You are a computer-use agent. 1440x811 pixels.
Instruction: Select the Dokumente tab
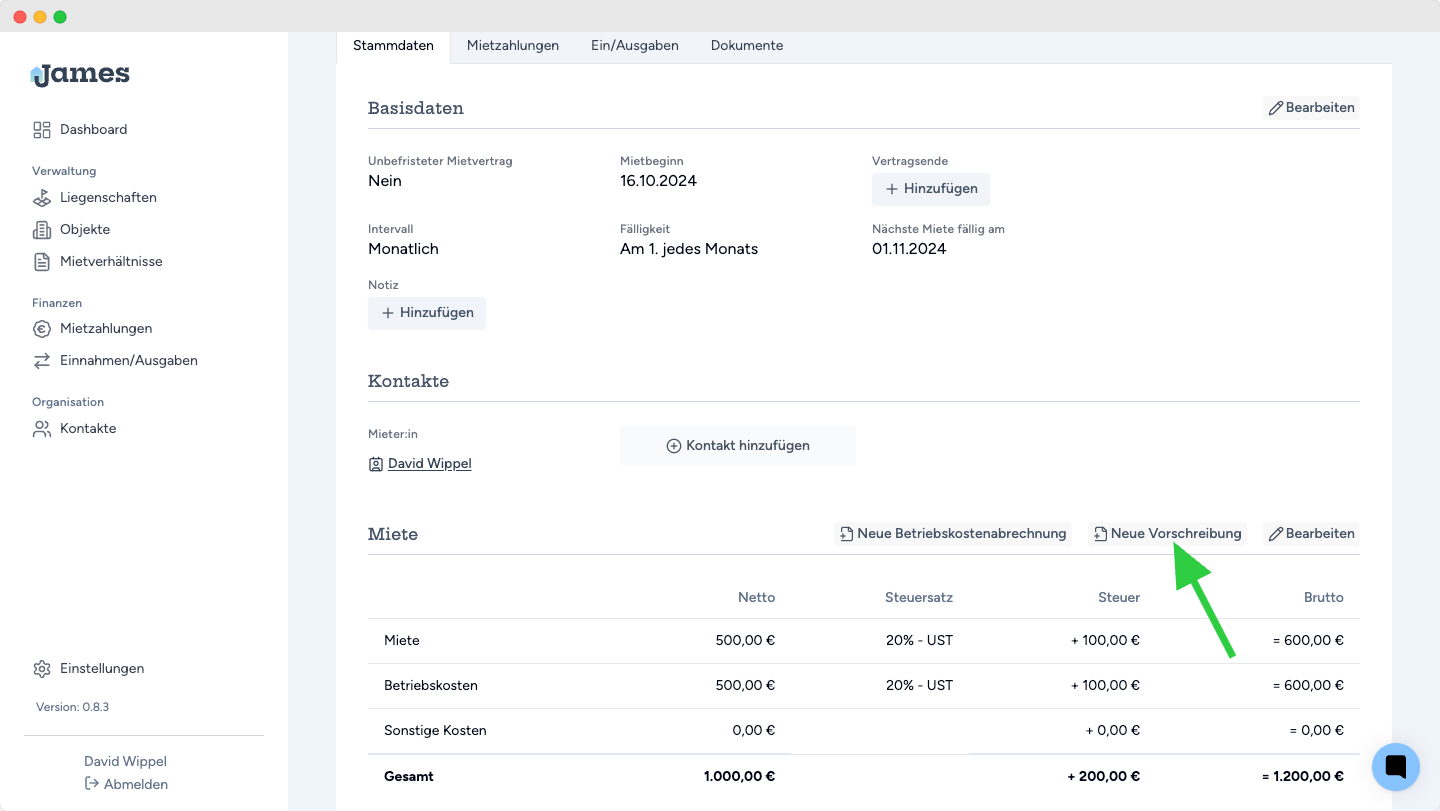click(746, 46)
